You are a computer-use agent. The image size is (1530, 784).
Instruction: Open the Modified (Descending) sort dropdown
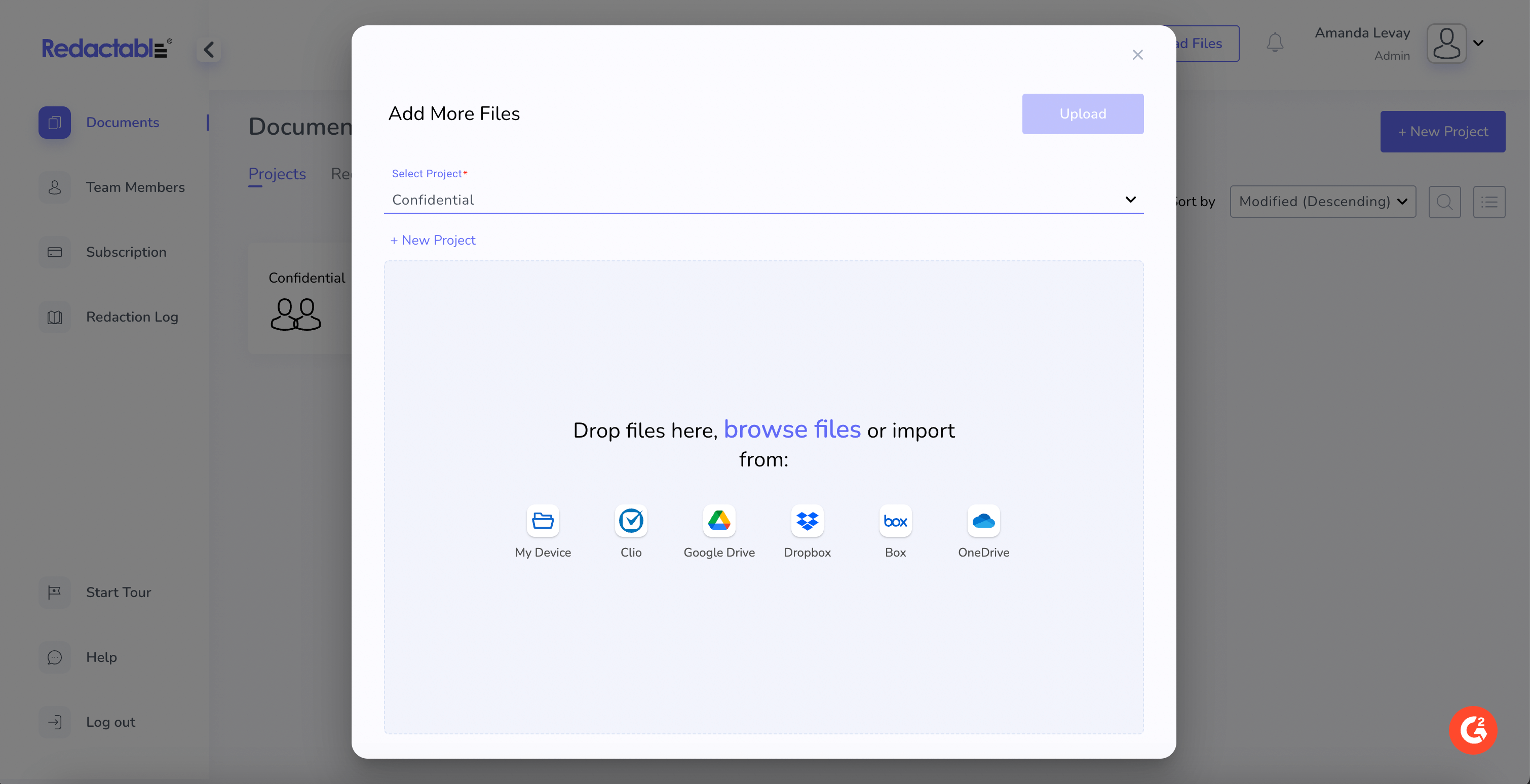(1323, 202)
